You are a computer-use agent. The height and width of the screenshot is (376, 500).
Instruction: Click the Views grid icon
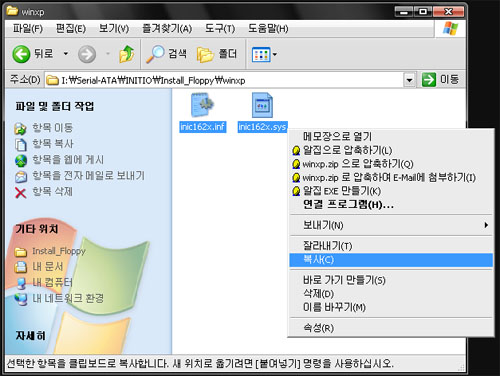coord(261,55)
